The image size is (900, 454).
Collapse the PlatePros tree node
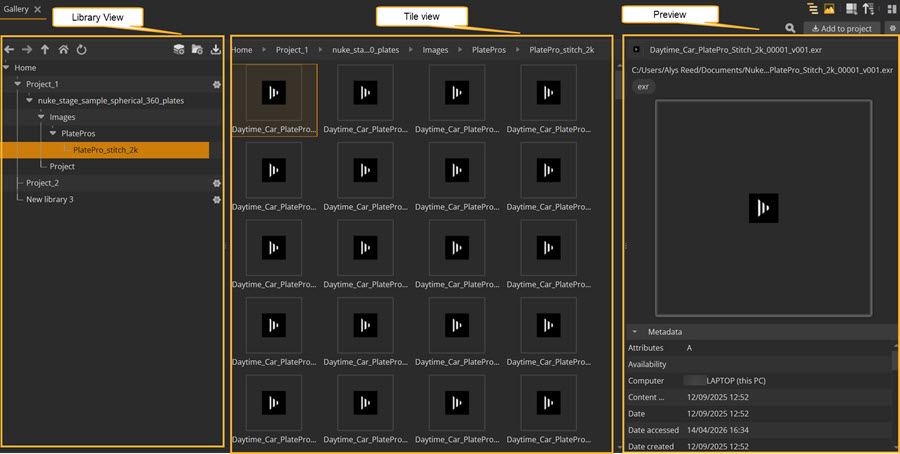pyautogui.click(x=53, y=134)
